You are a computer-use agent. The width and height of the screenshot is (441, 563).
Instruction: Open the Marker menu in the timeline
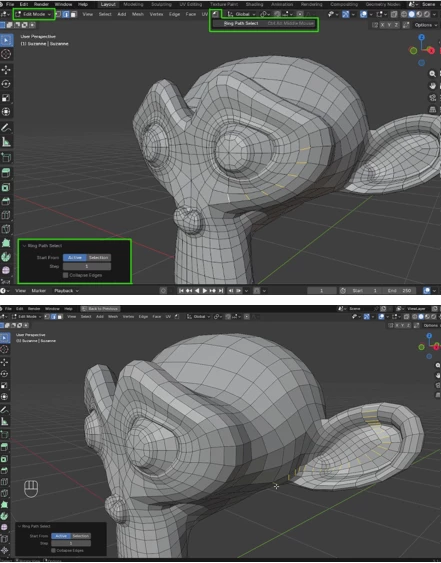(38, 290)
